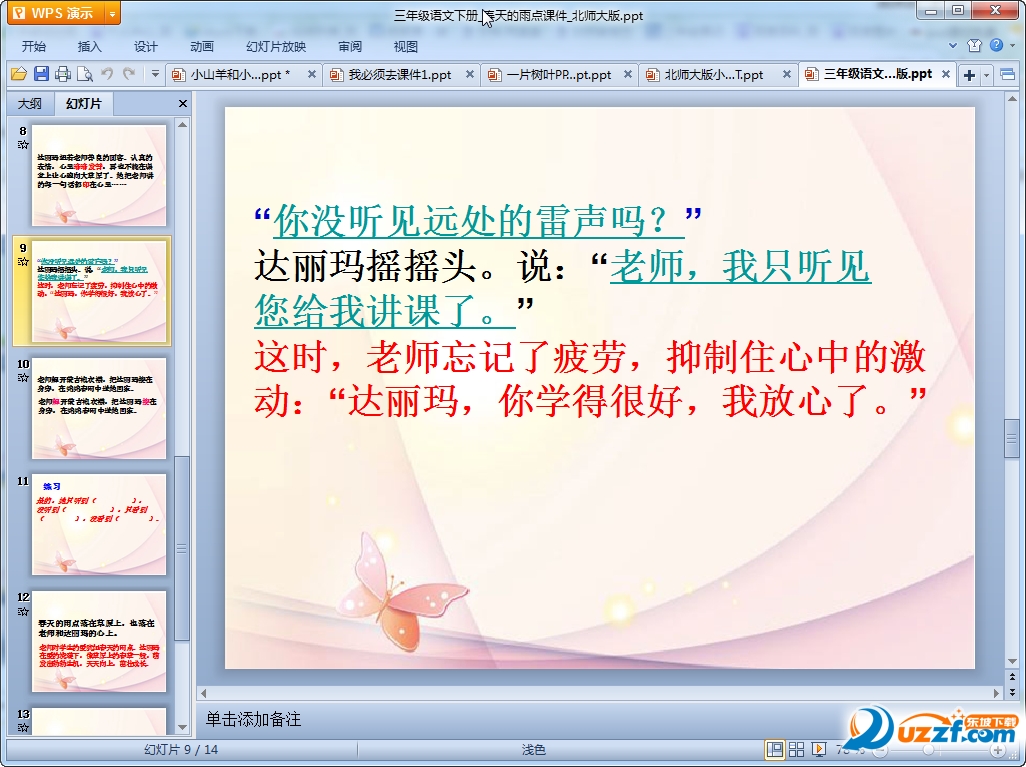Close the 北师大版小...T.ppt document tab
This screenshot has height=767, width=1026.
tap(787, 75)
